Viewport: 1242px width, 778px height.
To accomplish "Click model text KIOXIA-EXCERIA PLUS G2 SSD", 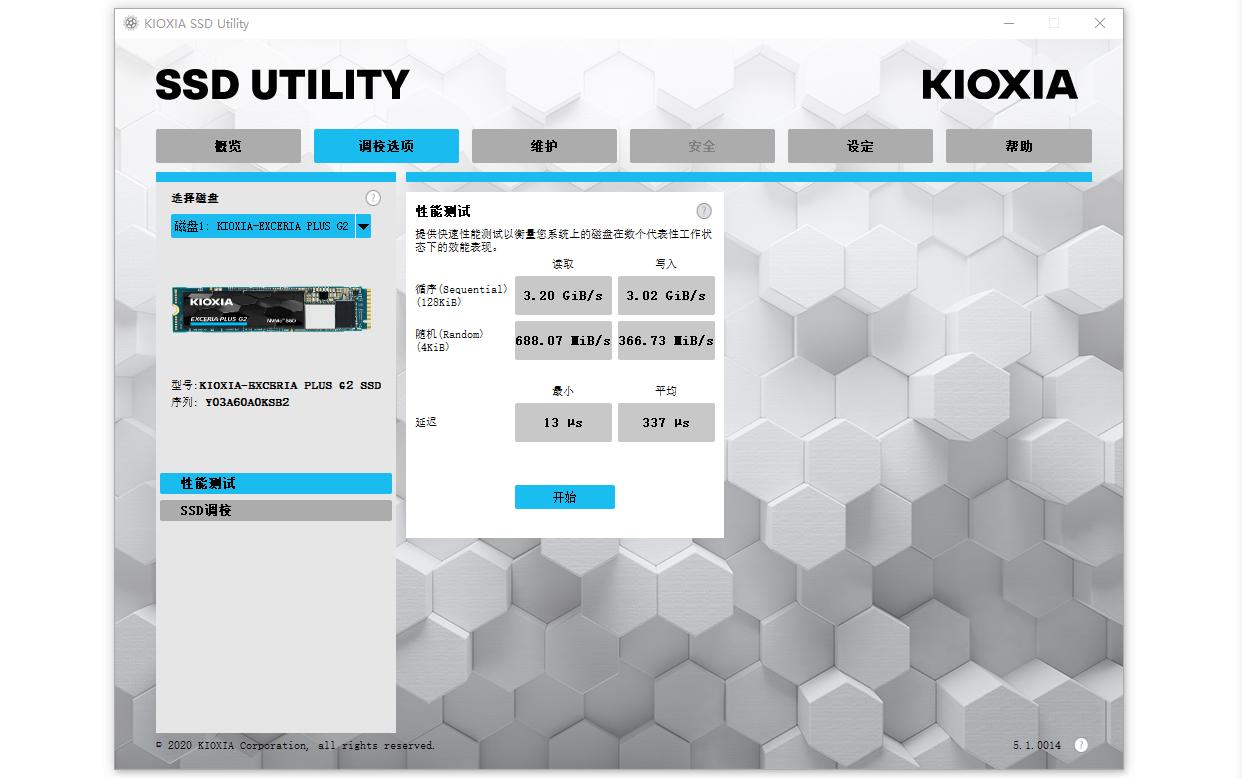I will (x=290, y=385).
